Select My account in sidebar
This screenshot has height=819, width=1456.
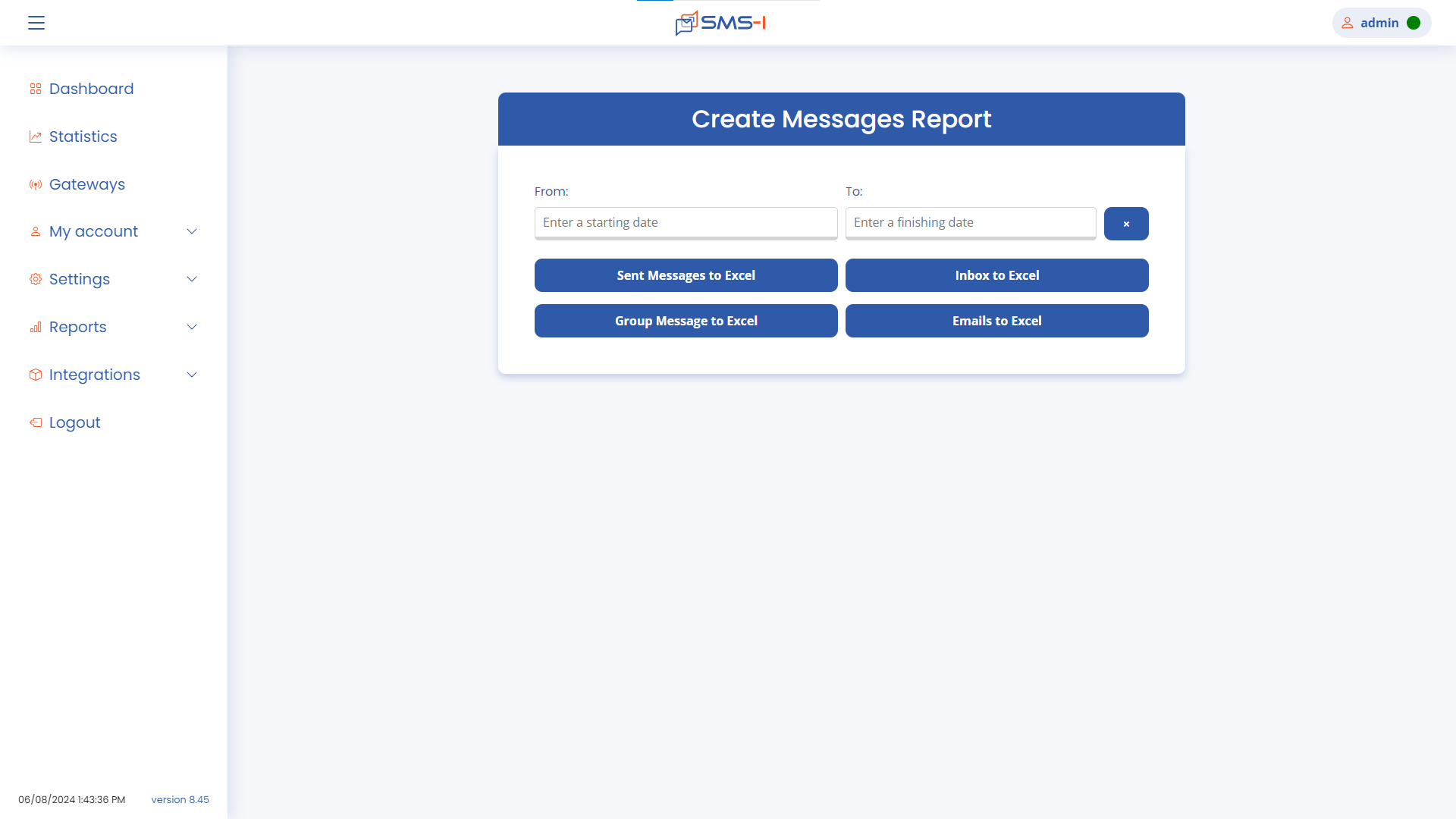coord(93,231)
